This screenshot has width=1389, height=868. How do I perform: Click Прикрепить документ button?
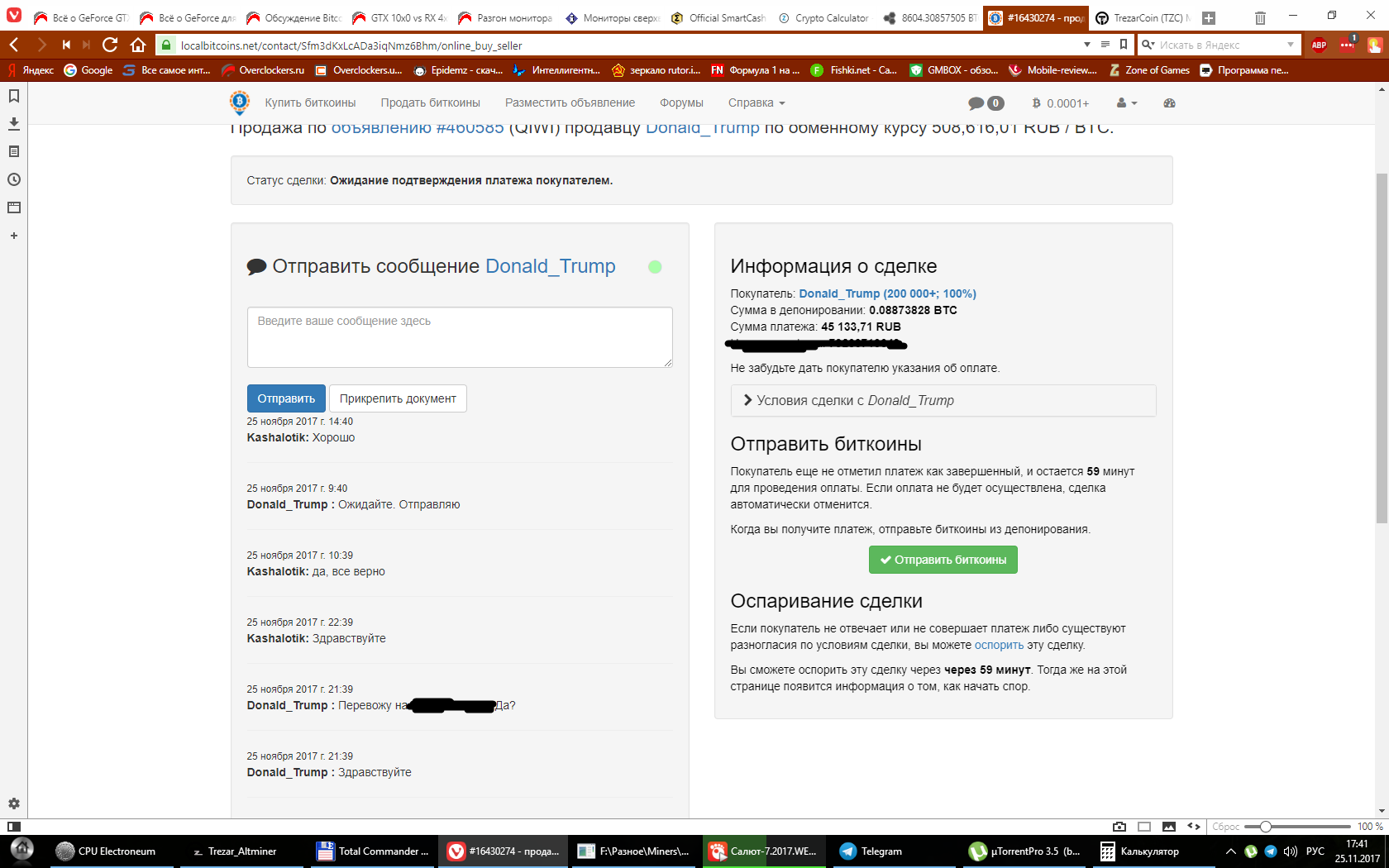click(398, 398)
